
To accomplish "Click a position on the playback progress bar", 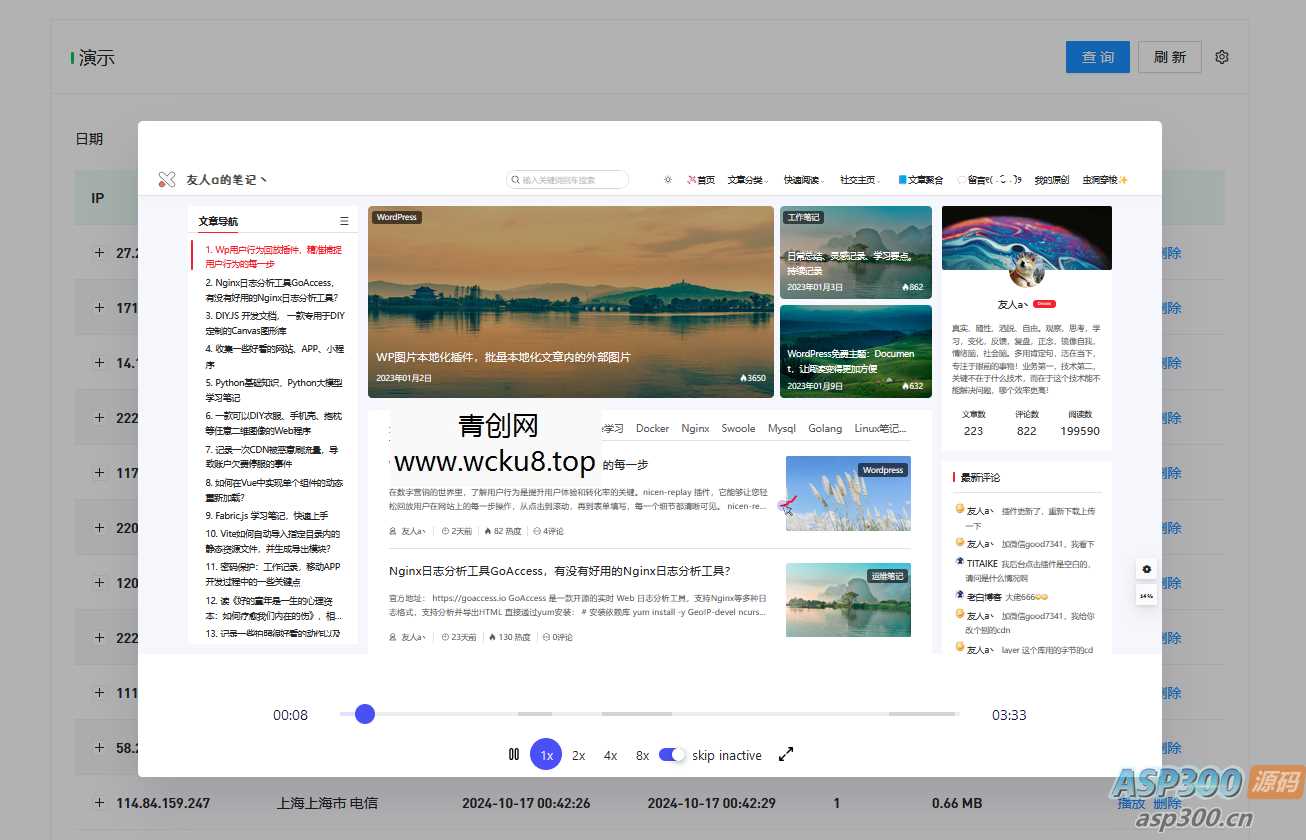I will pos(650,713).
